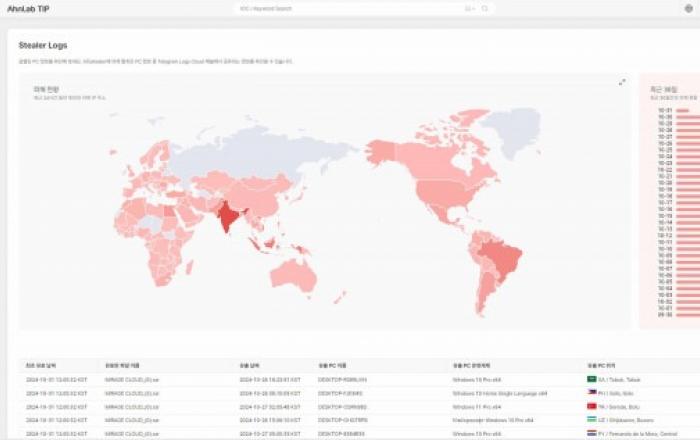Click the Uzbekistan flag in fourth row
The image size is (700, 440).
(591, 421)
